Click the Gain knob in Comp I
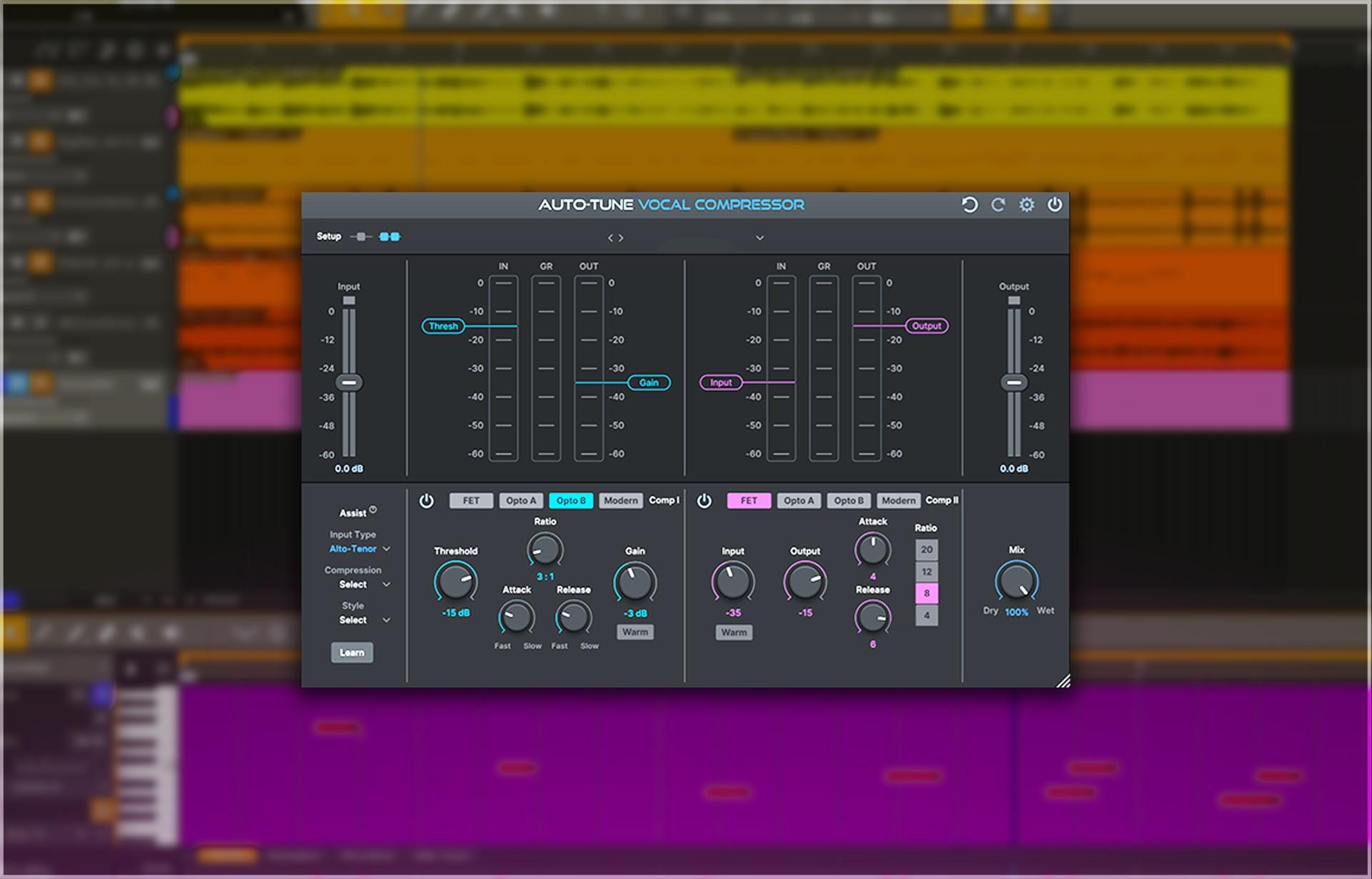The height and width of the screenshot is (879, 1372). coord(635,582)
